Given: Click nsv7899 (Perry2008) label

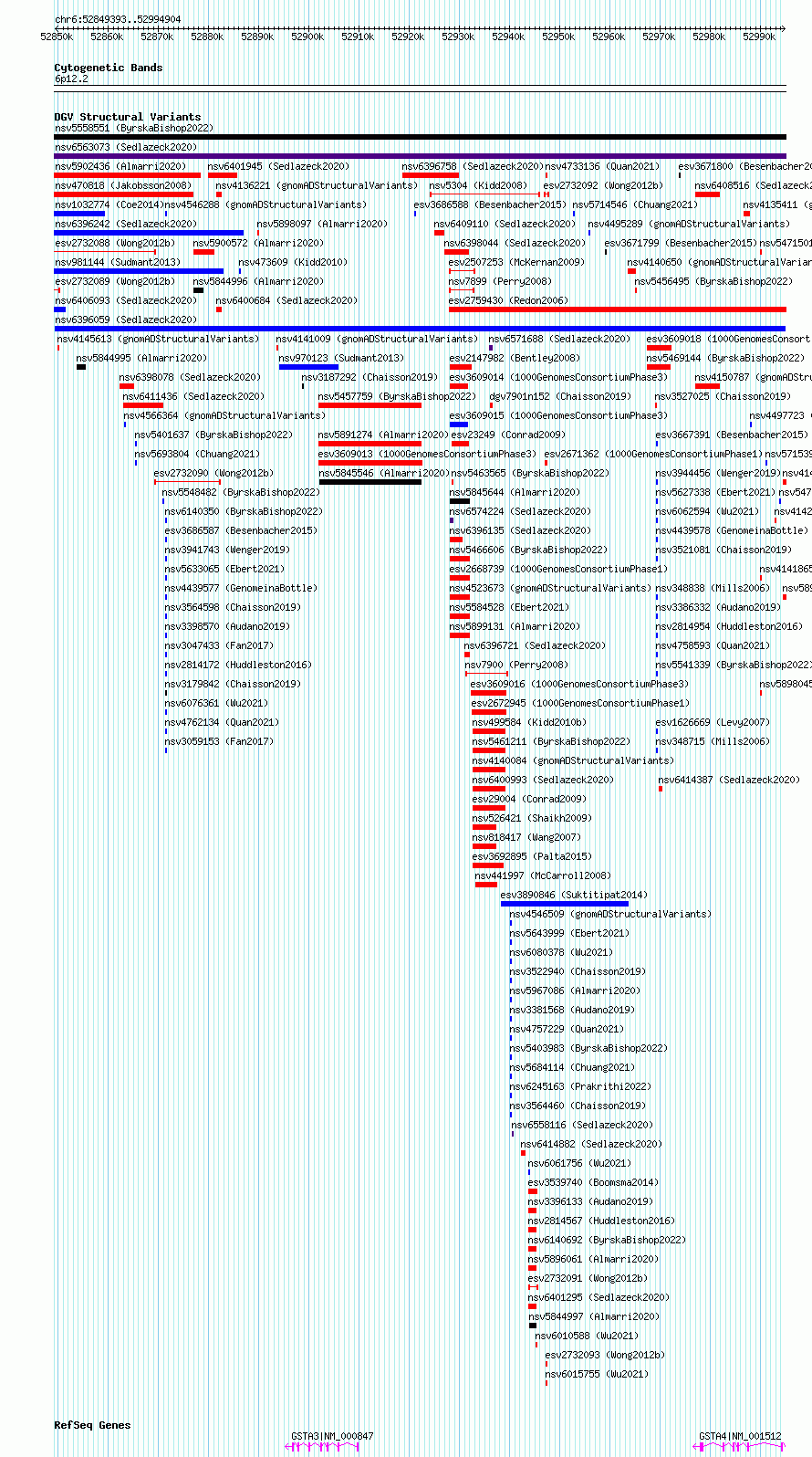Looking at the screenshot, I should click(500, 282).
